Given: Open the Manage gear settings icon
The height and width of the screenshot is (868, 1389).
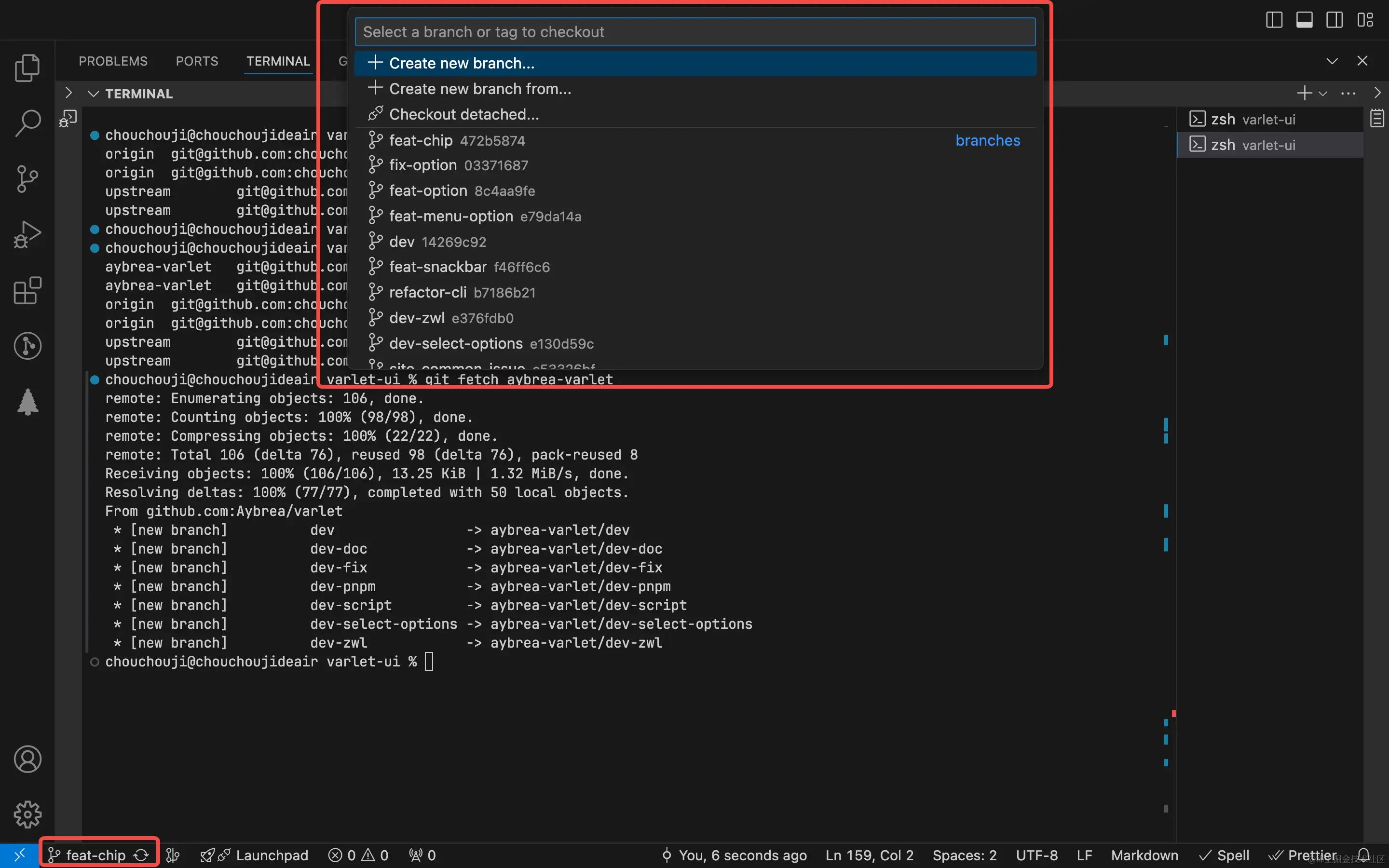Looking at the screenshot, I should coord(27,814).
